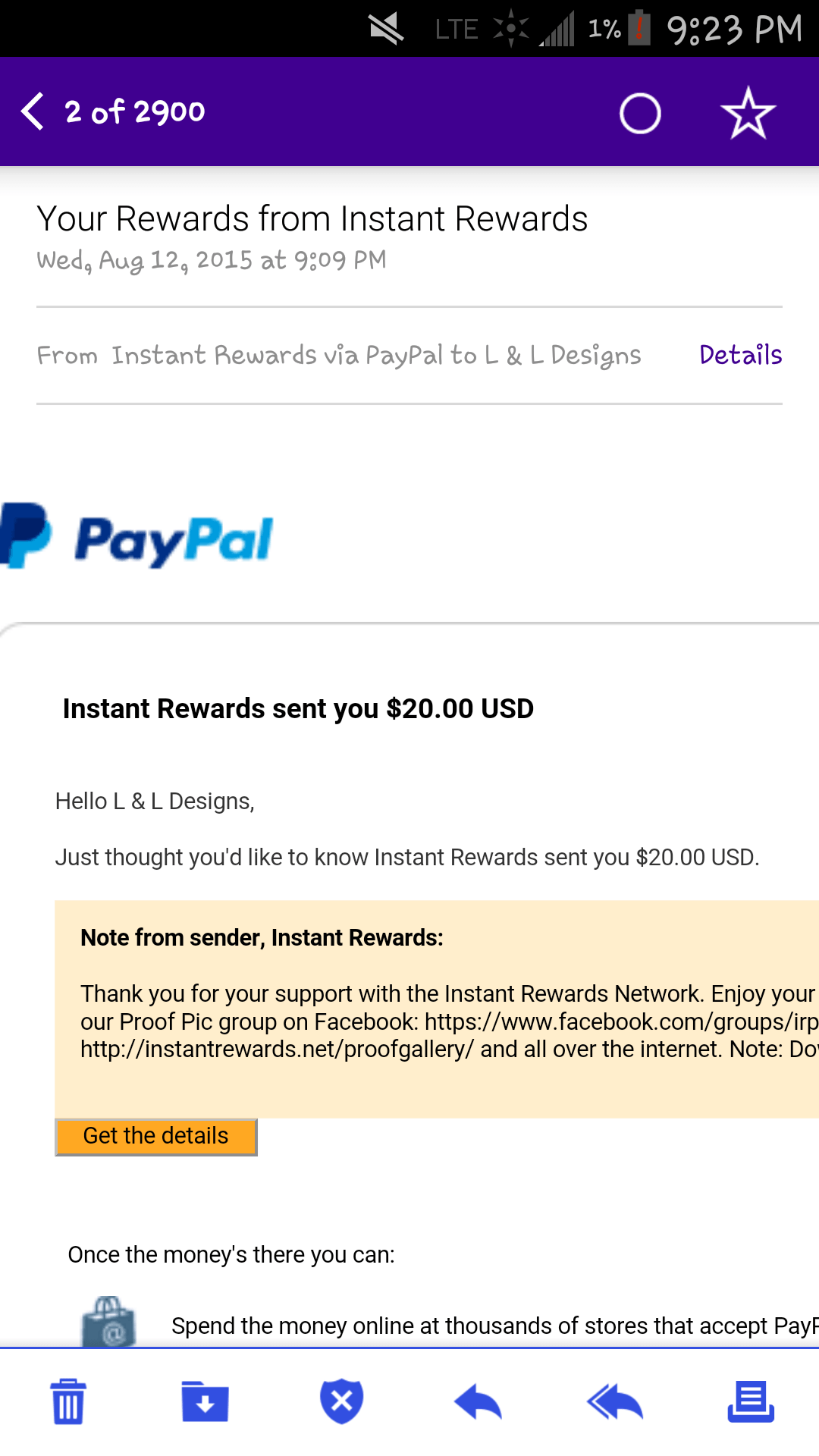Reply all using double arrow icon
The width and height of the screenshot is (819, 1456).
[x=615, y=1401]
